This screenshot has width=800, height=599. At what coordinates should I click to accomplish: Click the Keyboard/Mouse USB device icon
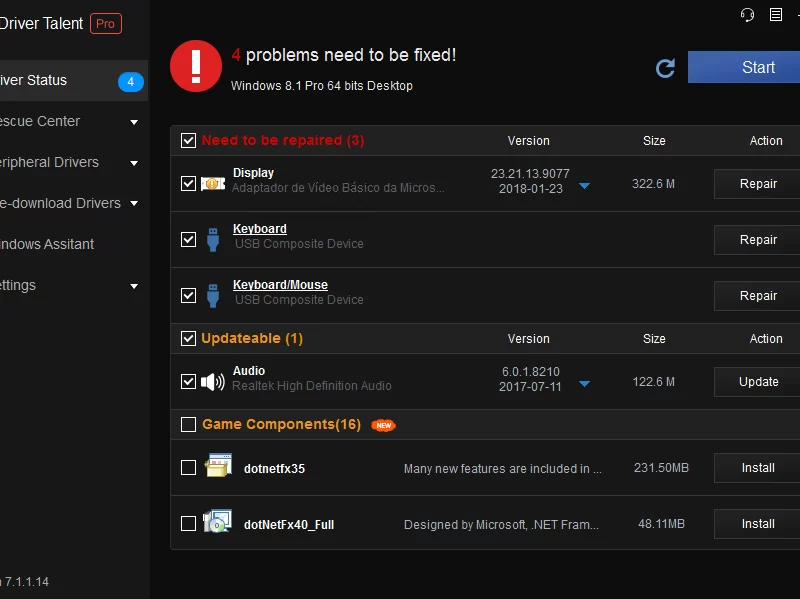[213, 295]
